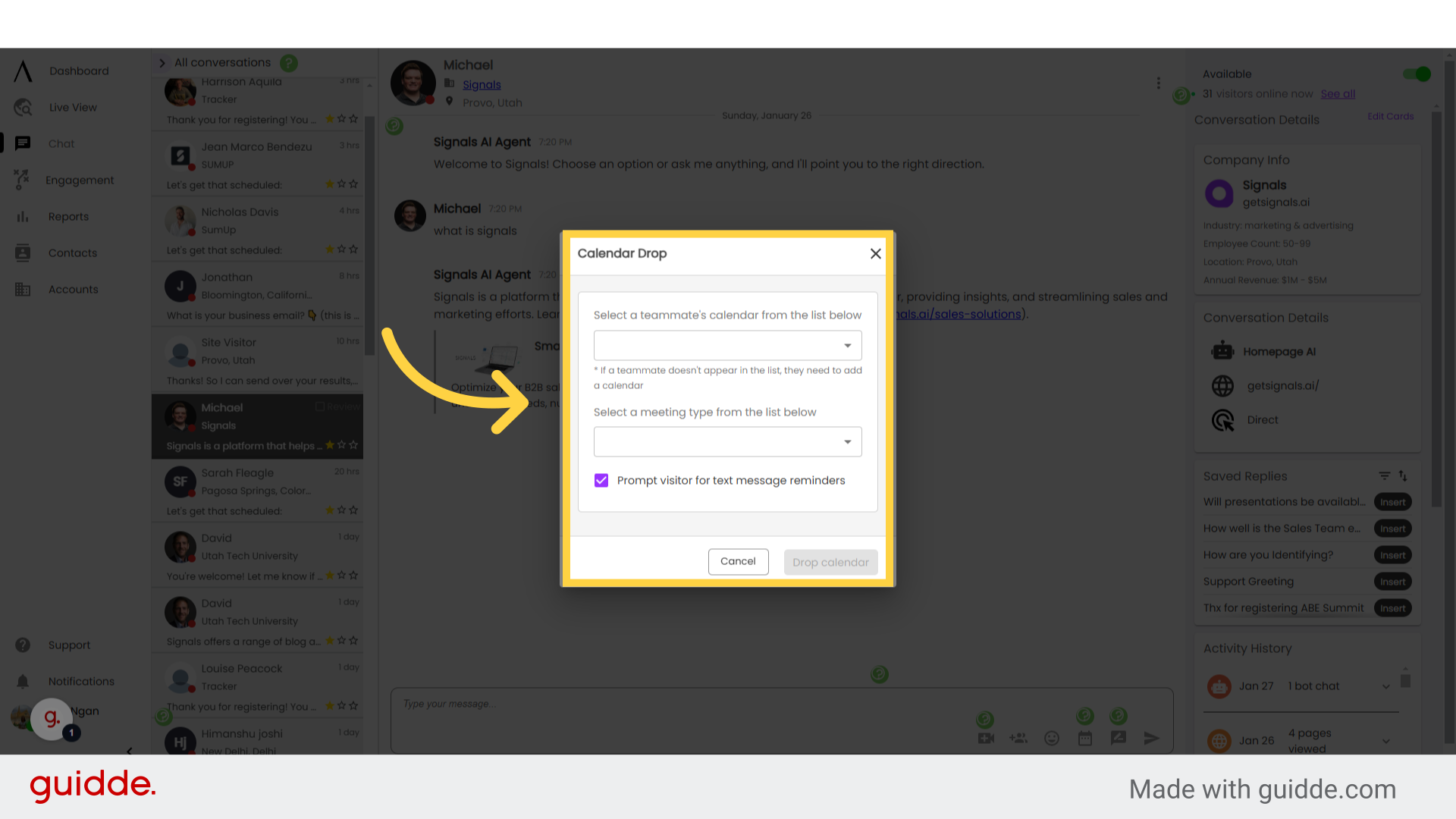Close the Calendar Drop dialog
The image size is (1456, 819).
875,253
